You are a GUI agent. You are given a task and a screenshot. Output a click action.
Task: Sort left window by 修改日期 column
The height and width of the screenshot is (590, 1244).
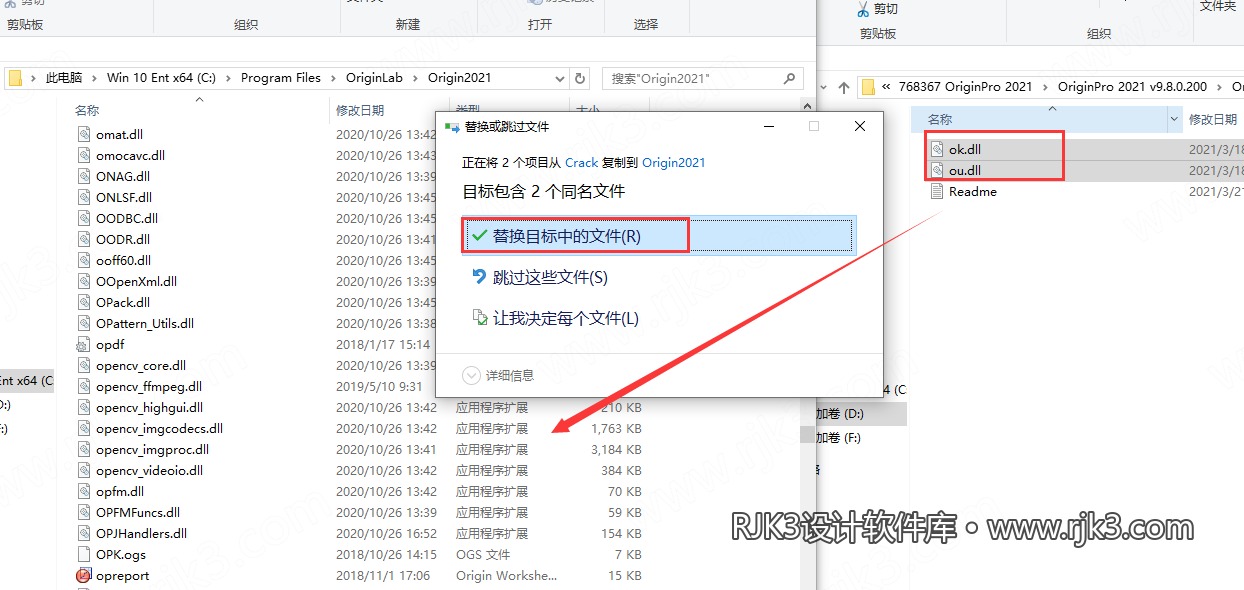click(360, 110)
